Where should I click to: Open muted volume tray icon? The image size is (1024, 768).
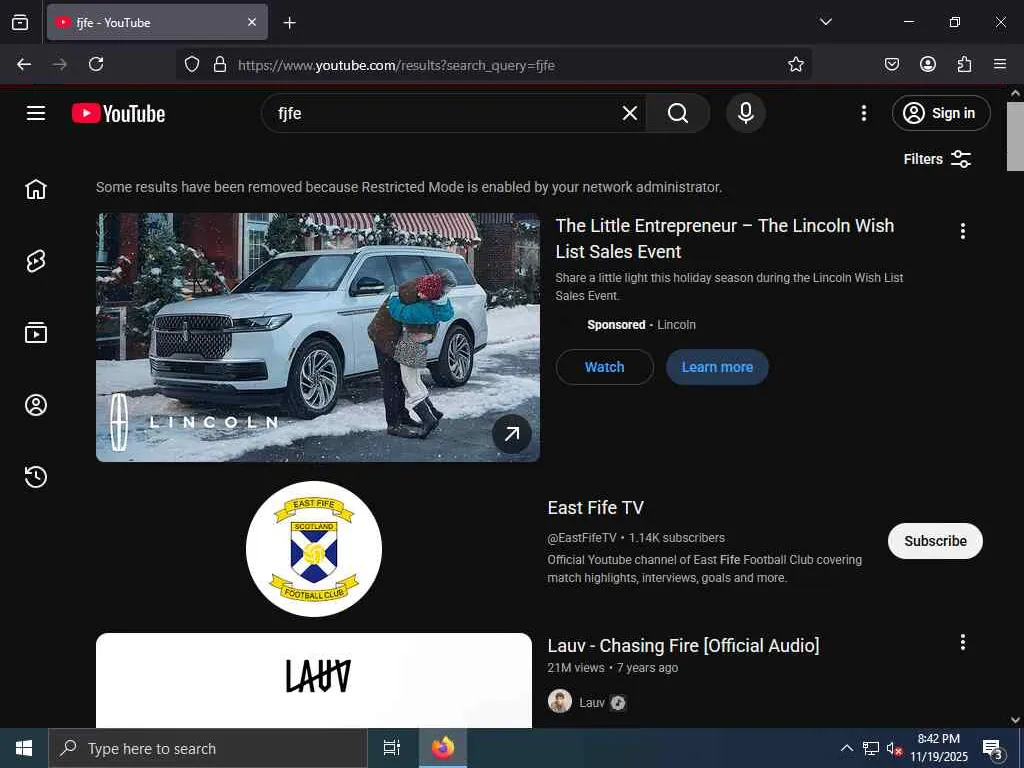tap(894, 748)
